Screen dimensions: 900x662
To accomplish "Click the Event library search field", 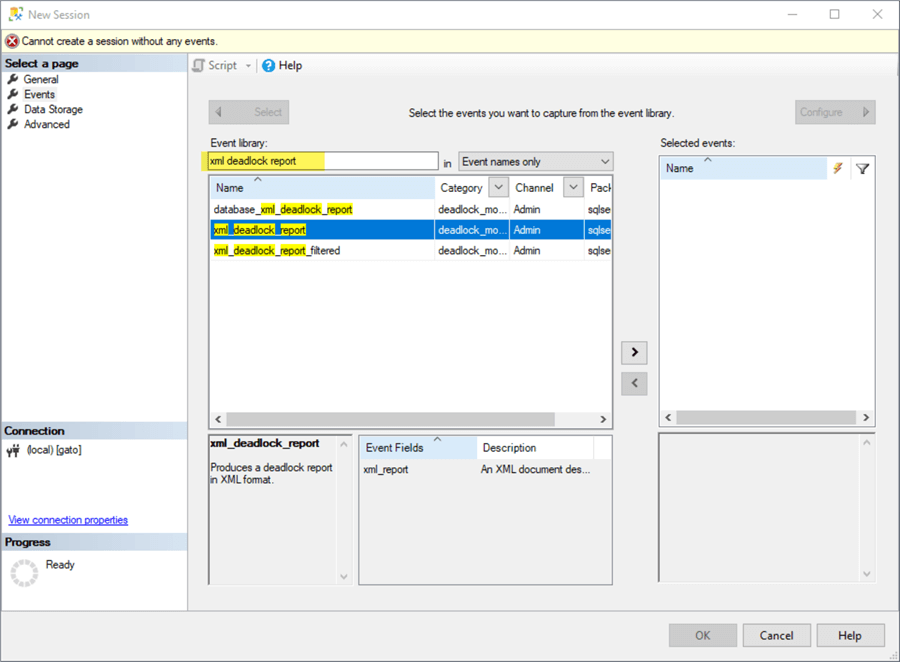I will coord(323,161).
